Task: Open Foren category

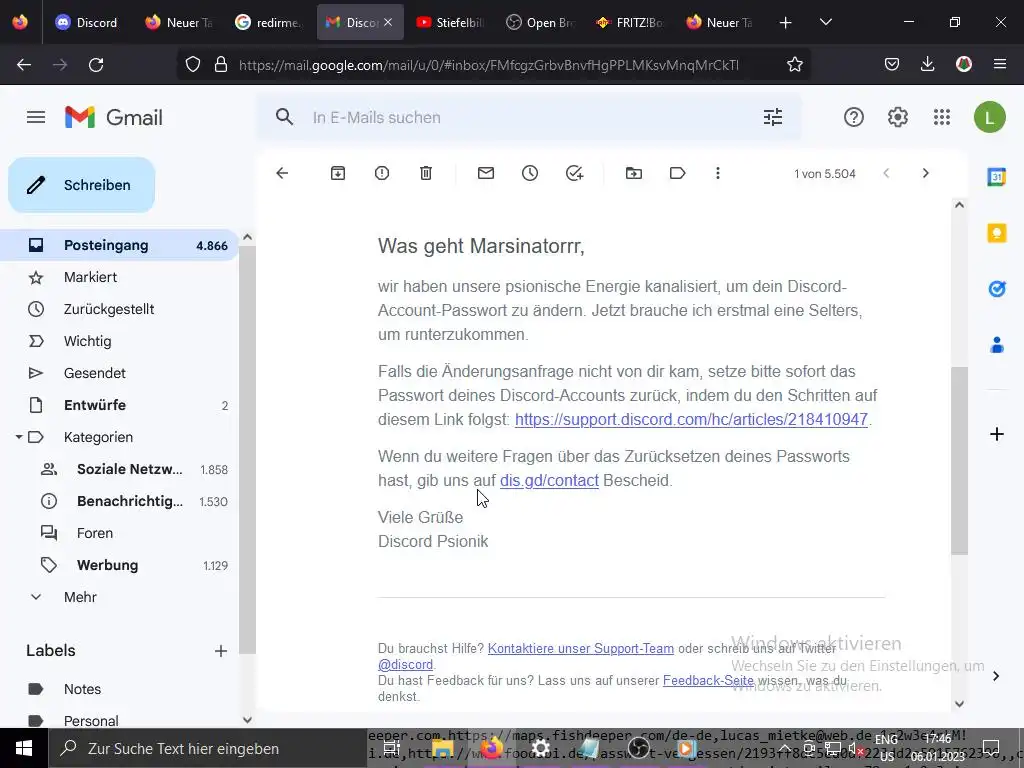Action: point(119,534)
